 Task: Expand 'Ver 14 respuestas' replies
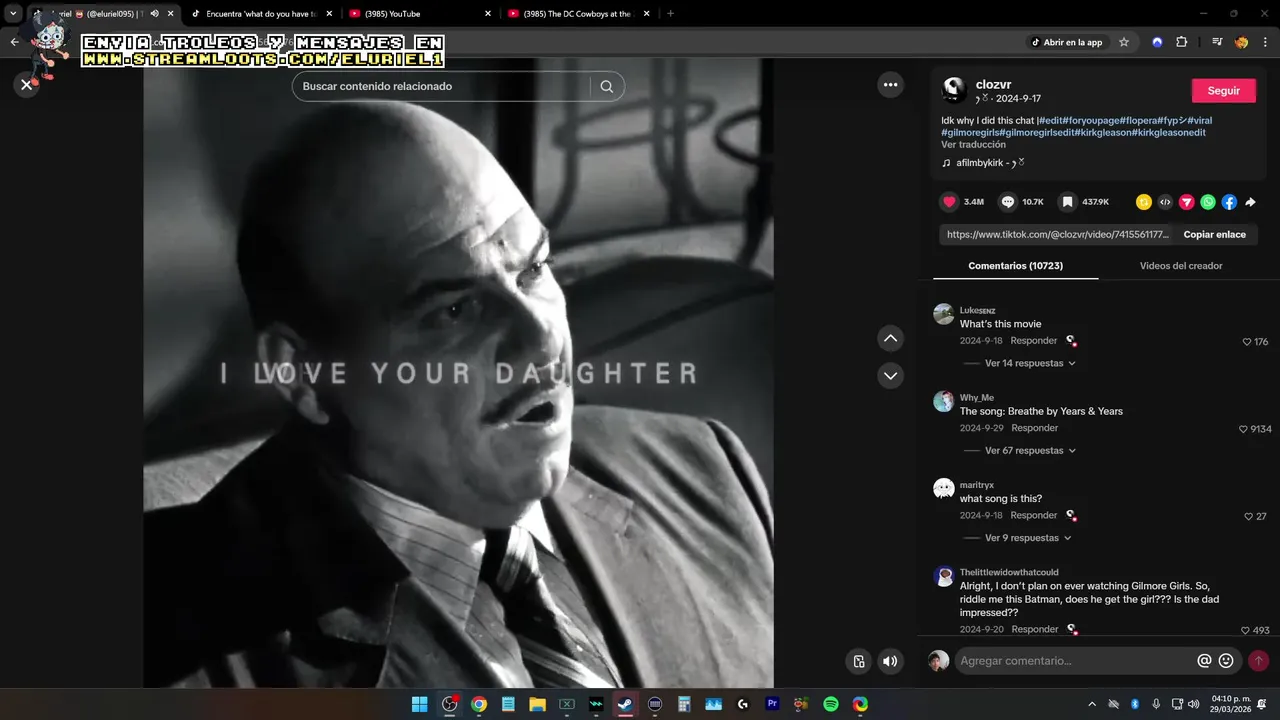pos(1029,363)
